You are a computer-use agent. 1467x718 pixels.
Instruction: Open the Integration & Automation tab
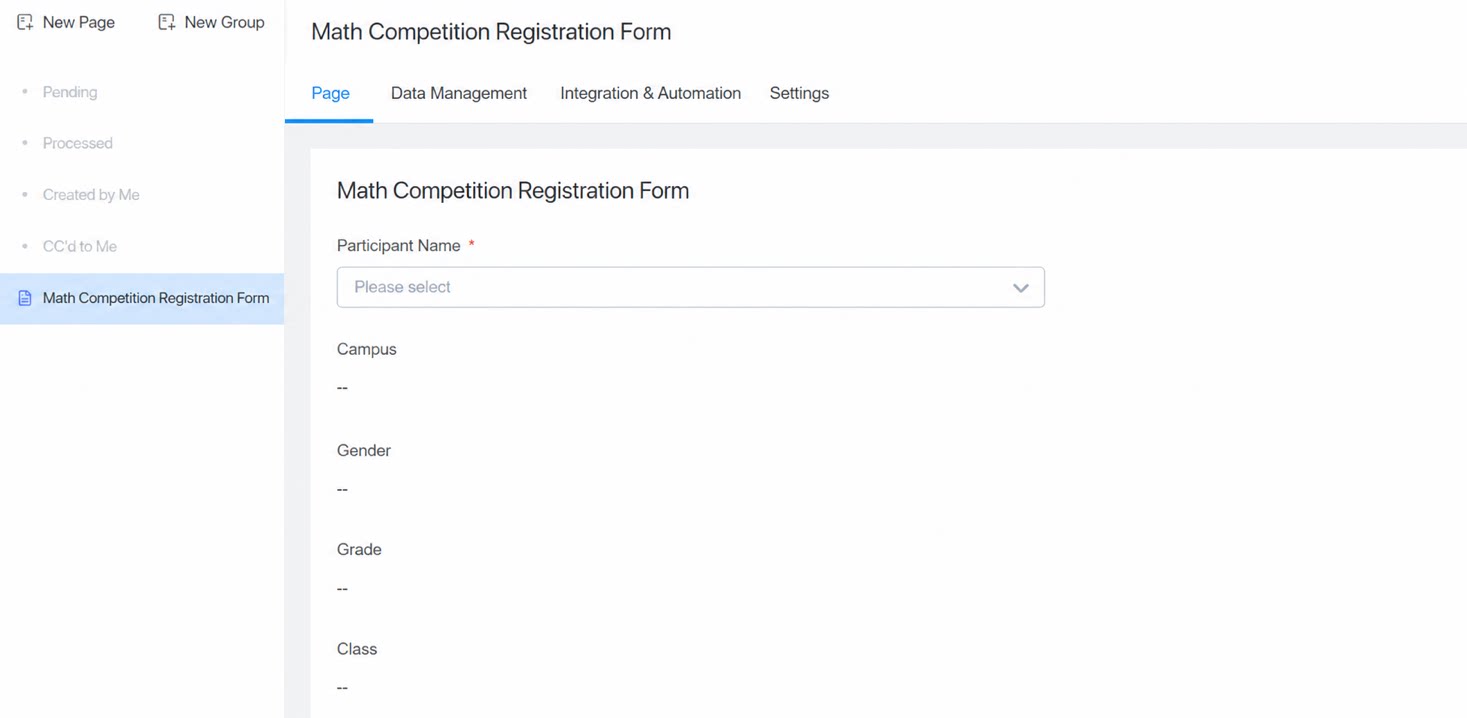coord(650,93)
